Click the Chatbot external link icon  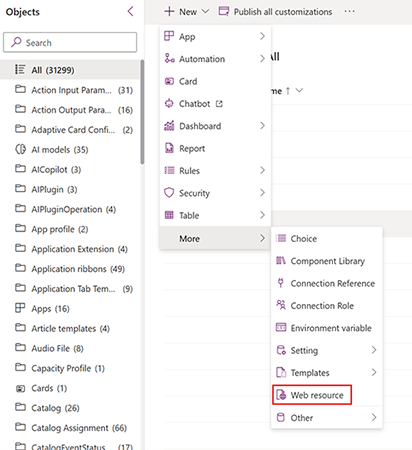click(x=219, y=104)
